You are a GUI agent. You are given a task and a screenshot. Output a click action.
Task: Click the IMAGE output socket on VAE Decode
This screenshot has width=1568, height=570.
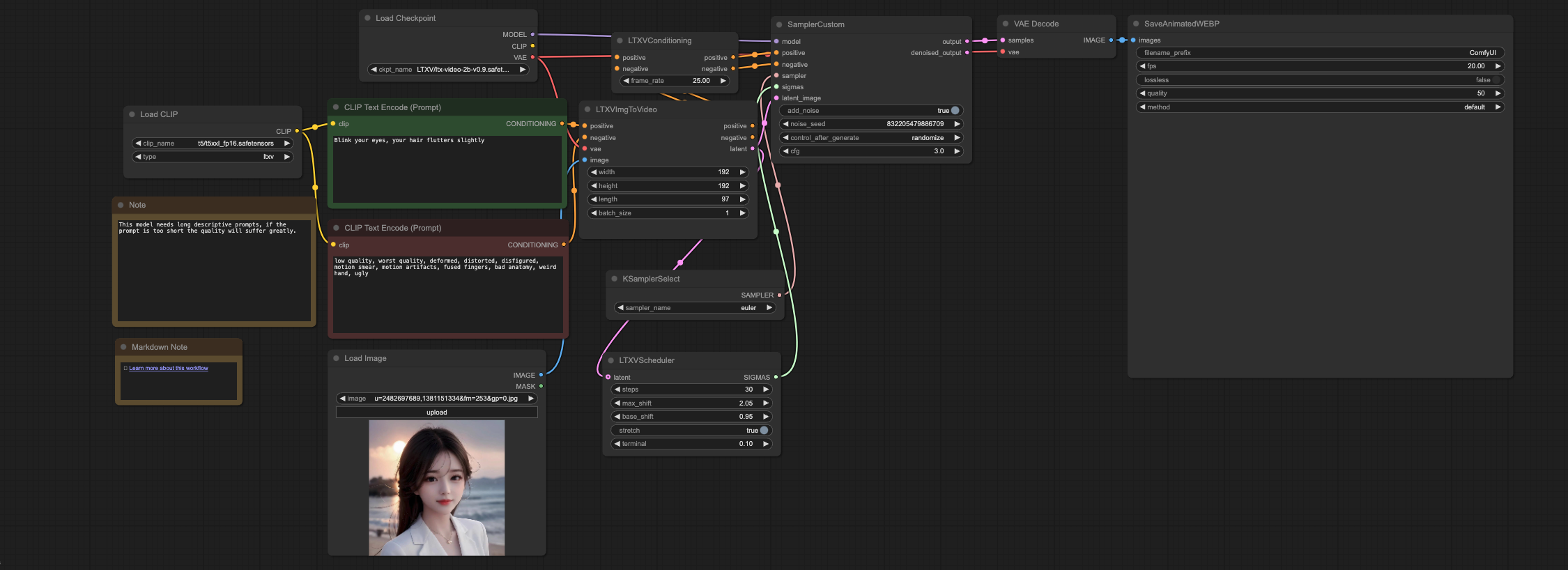1111,40
